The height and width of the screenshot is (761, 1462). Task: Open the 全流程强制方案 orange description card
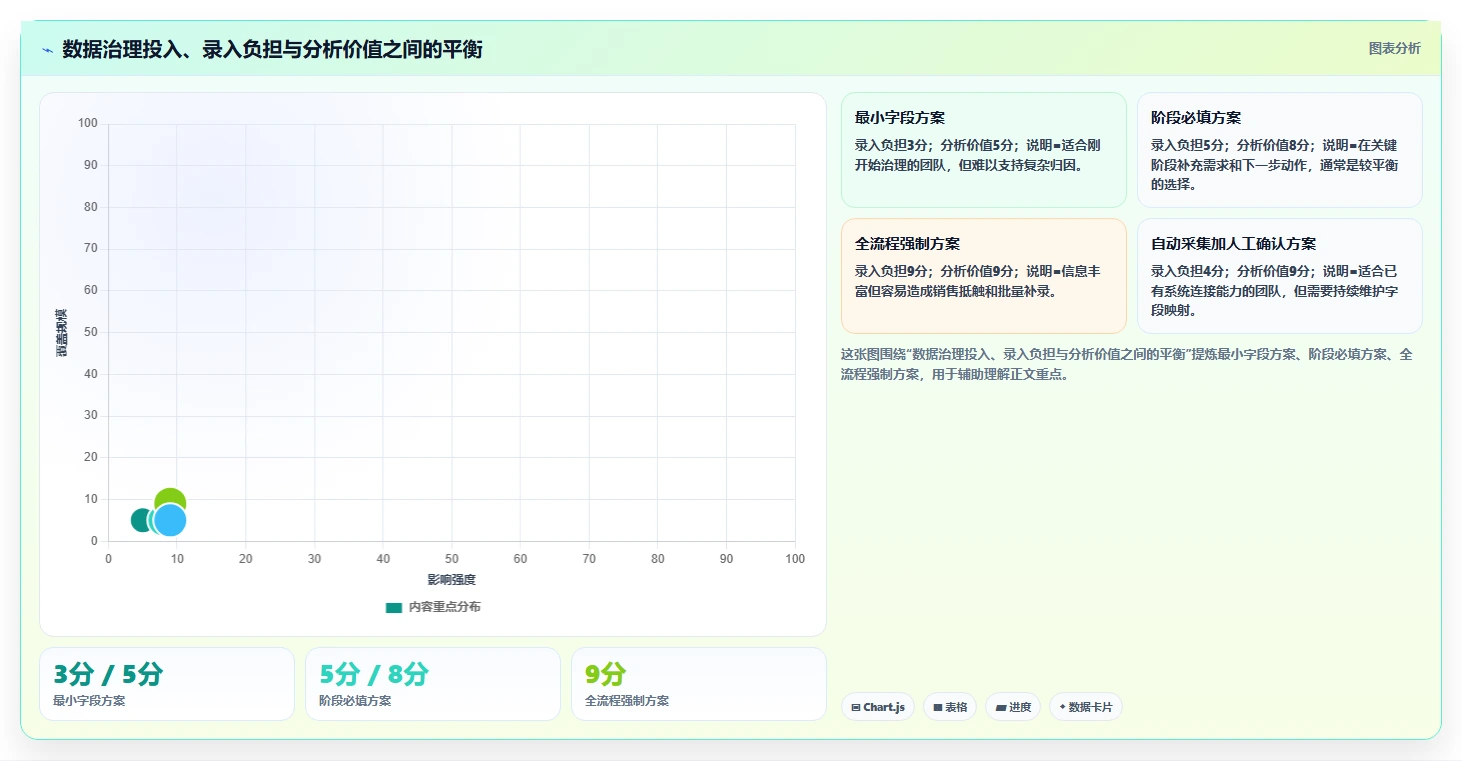(x=984, y=276)
